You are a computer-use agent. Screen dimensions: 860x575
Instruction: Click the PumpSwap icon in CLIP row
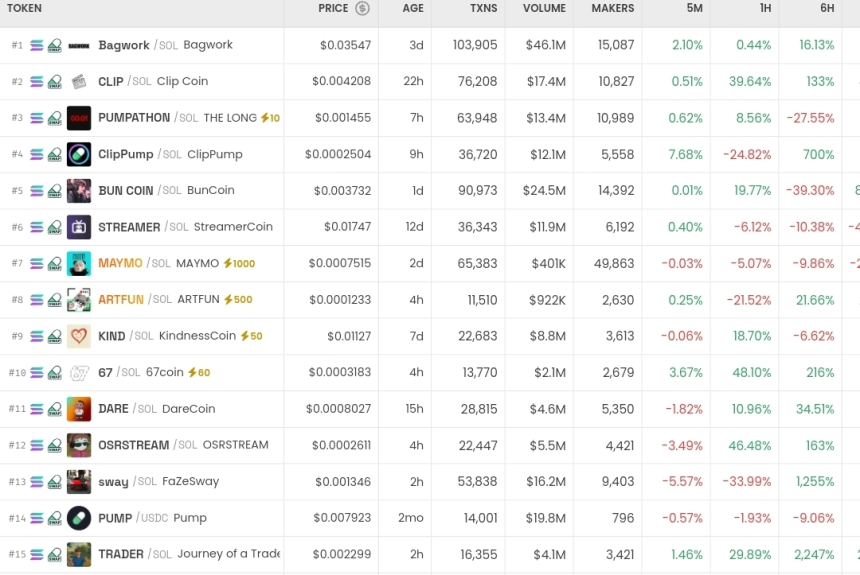pyautogui.click(x=55, y=82)
